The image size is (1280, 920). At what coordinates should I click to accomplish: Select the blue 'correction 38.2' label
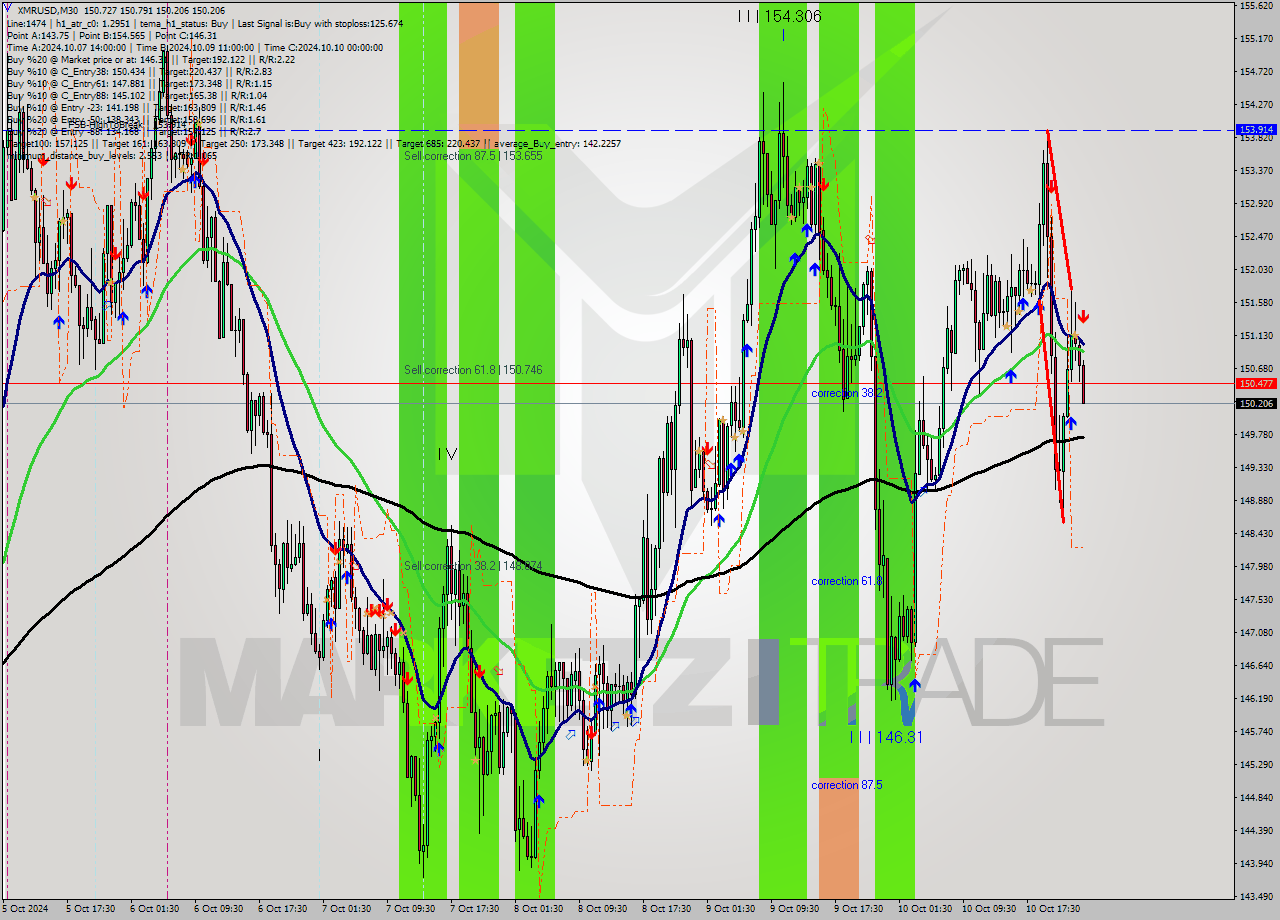847,393
